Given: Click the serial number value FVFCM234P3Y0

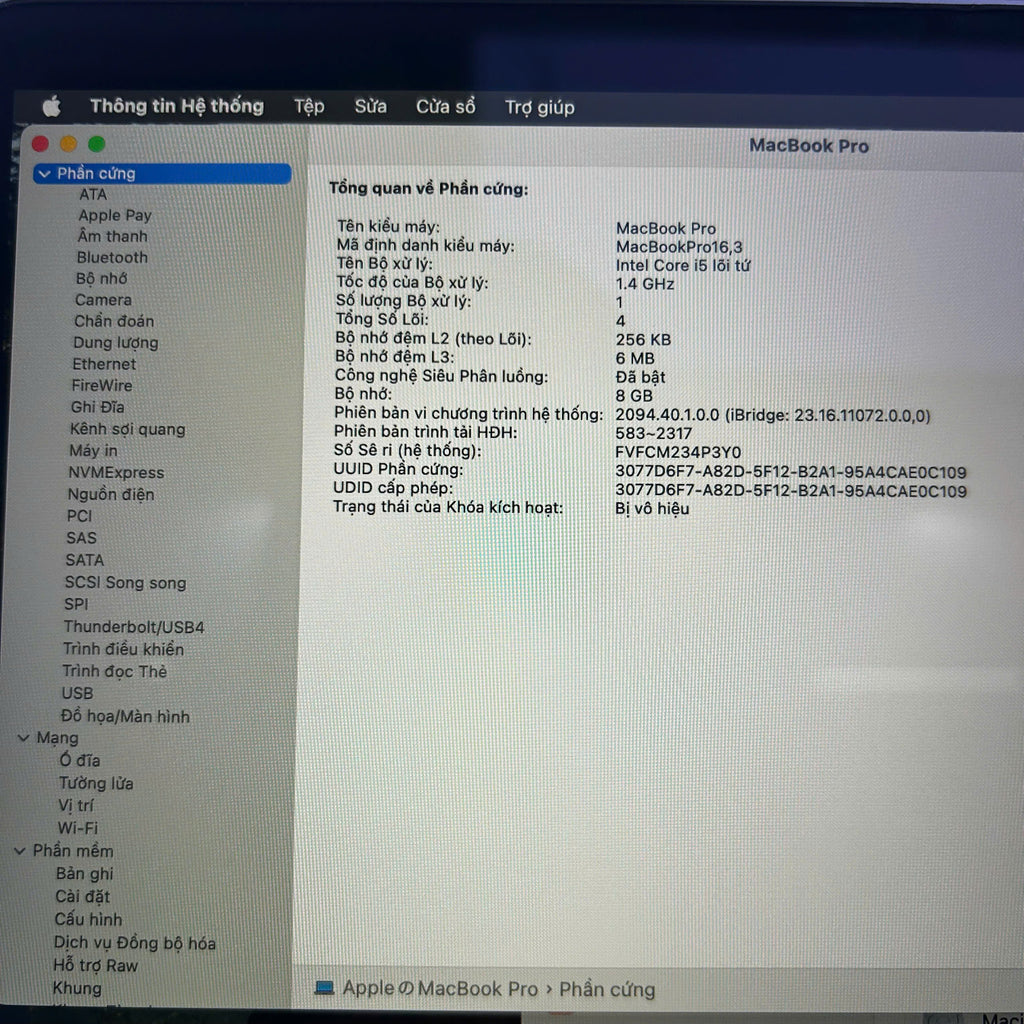Looking at the screenshot, I should (678, 452).
